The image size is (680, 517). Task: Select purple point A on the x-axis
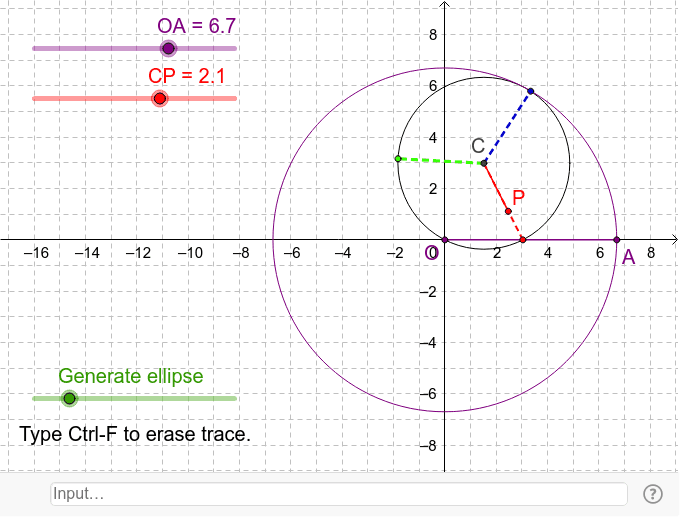pyautogui.click(x=617, y=239)
